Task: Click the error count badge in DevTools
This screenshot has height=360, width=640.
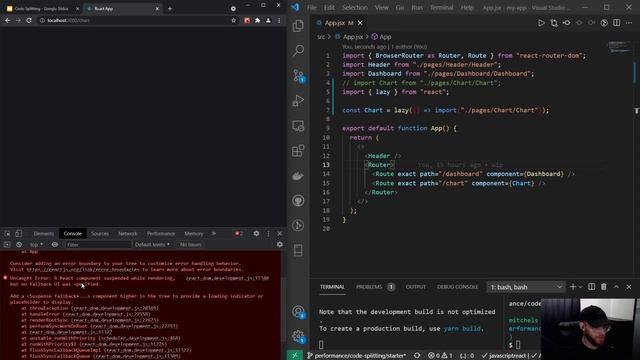Action: pos(239,233)
